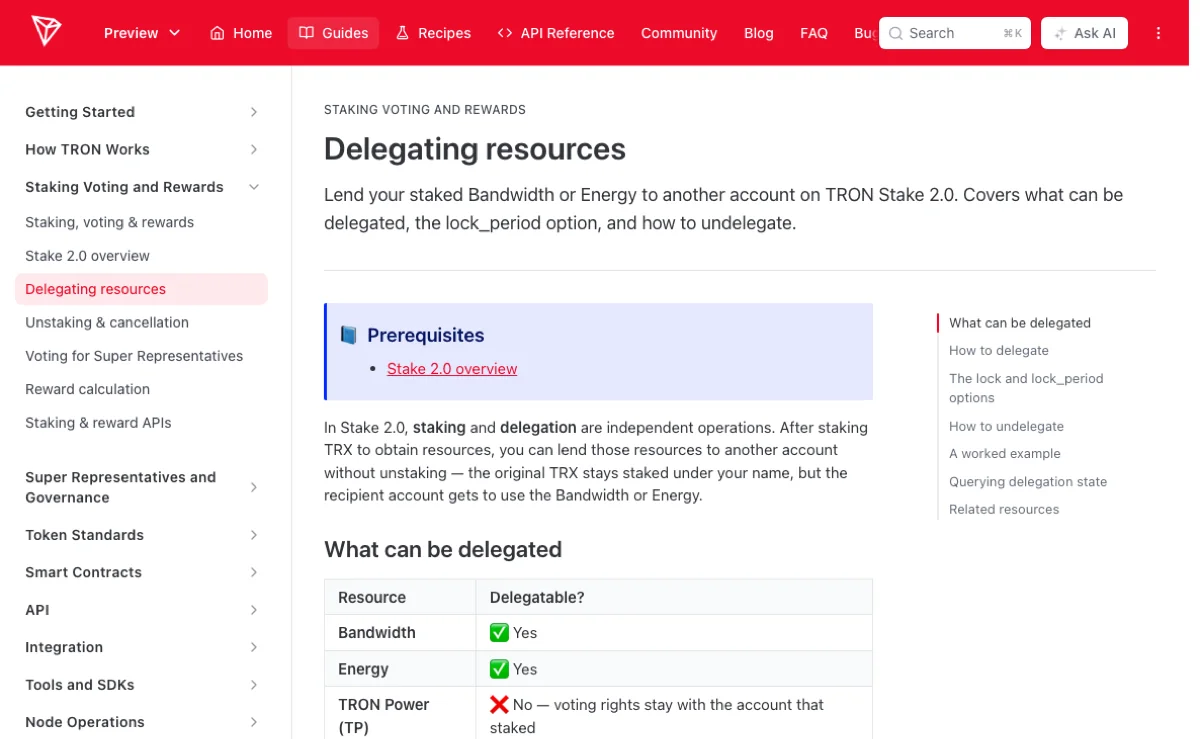1200x739 pixels.
Task: Jump to Related resources section
Action: coord(1004,510)
